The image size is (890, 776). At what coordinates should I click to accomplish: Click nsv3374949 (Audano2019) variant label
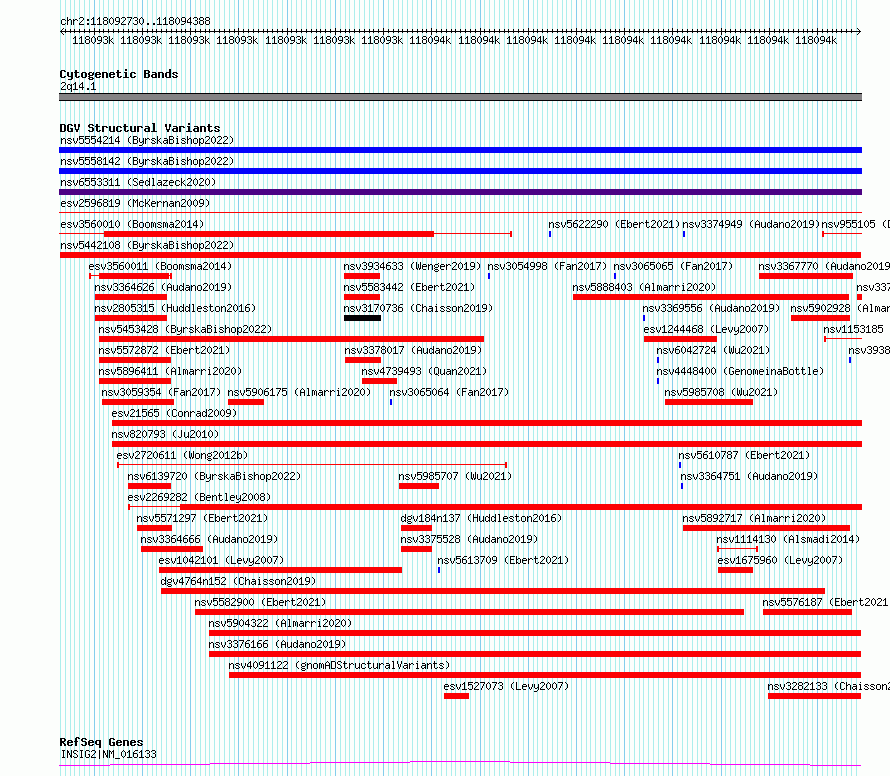751,224
